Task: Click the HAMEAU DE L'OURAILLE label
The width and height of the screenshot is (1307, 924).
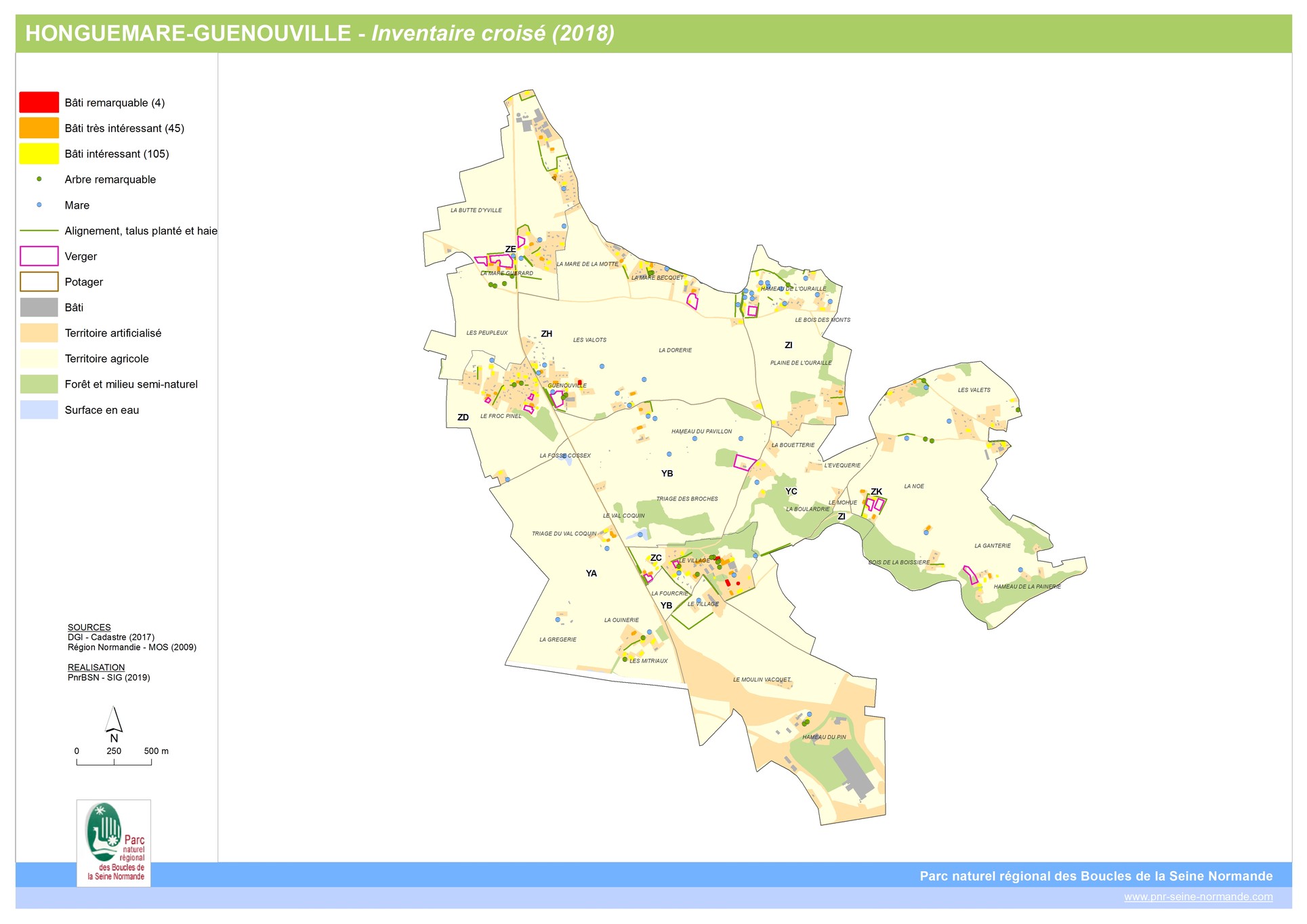Action: (x=793, y=289)
